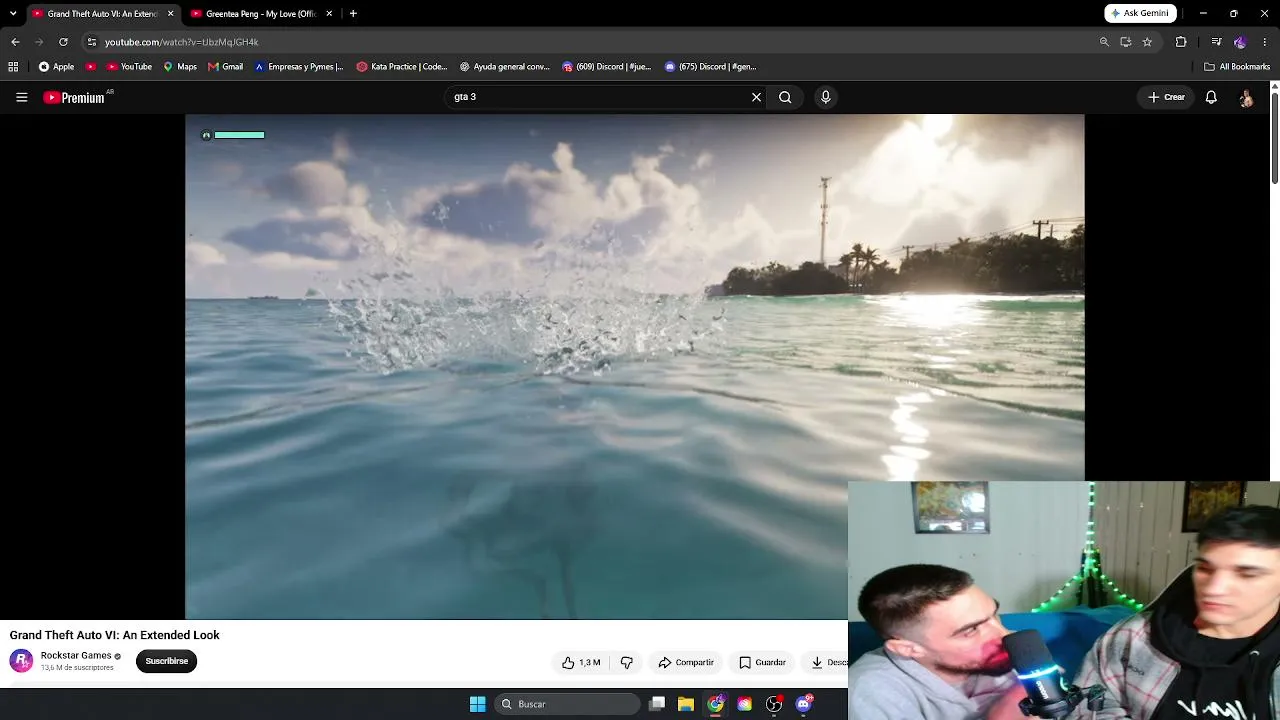Screen dimensions: 1280x720
Task: Open File Explorer from the taskbar
Action: pos(686,704)
